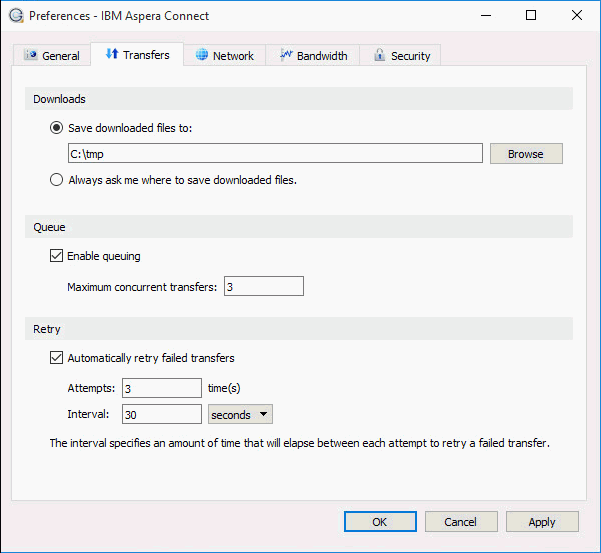Focus the Maximum concurrent transfers field
This screenshot has width=601, height=553.
pos(263,287)
